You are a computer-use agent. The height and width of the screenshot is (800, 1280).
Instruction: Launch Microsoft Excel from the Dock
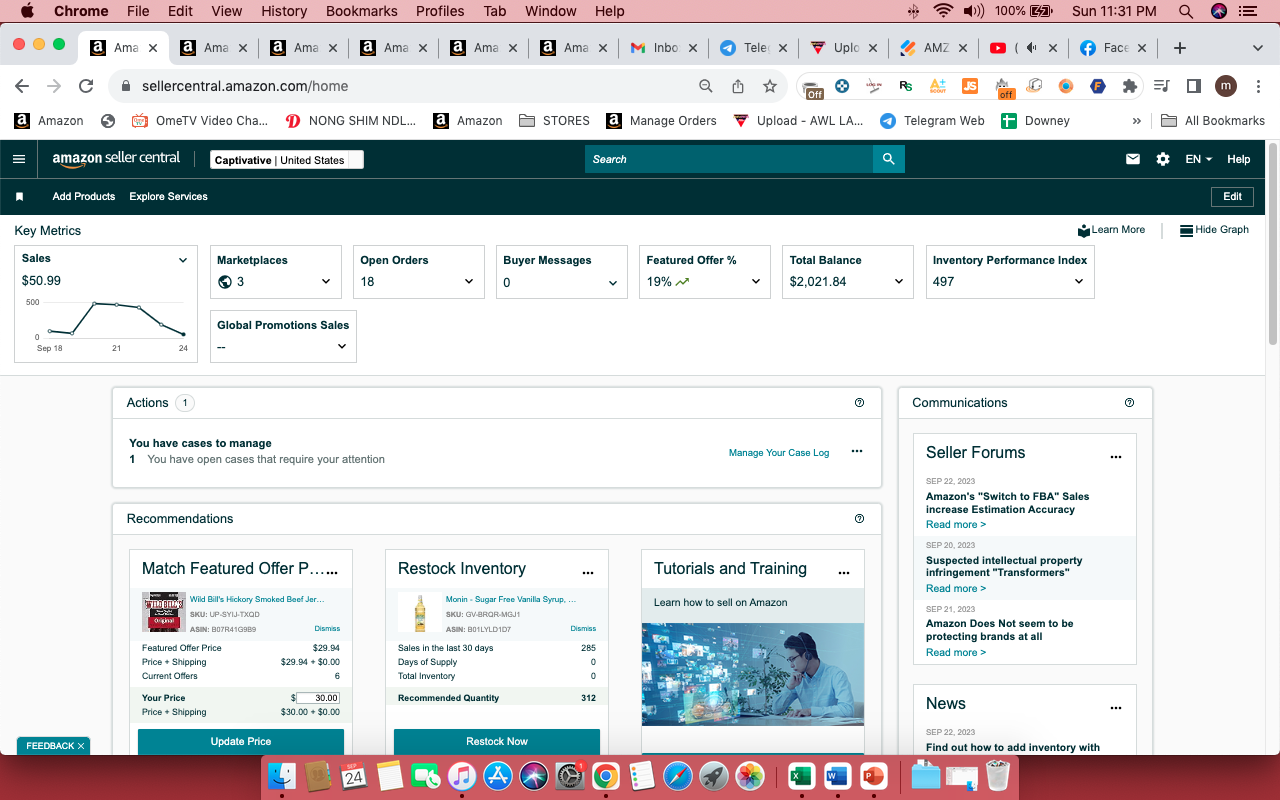click(x=801, y=775)
